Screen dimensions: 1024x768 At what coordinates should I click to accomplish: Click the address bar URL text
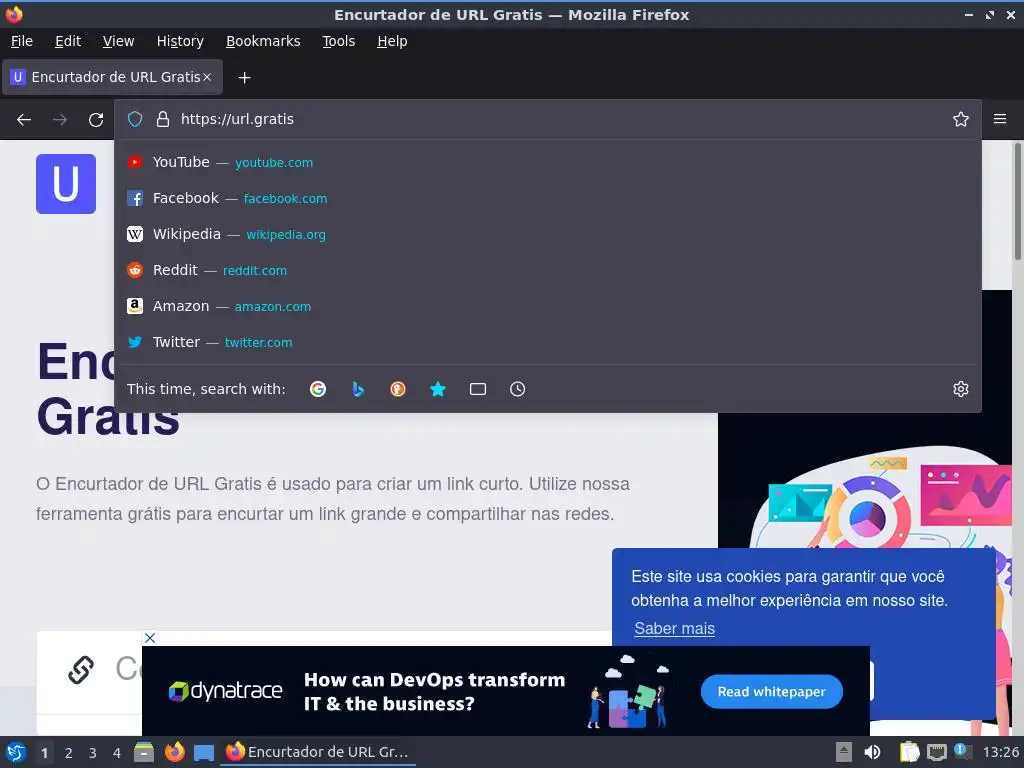[x=237, y=119]
